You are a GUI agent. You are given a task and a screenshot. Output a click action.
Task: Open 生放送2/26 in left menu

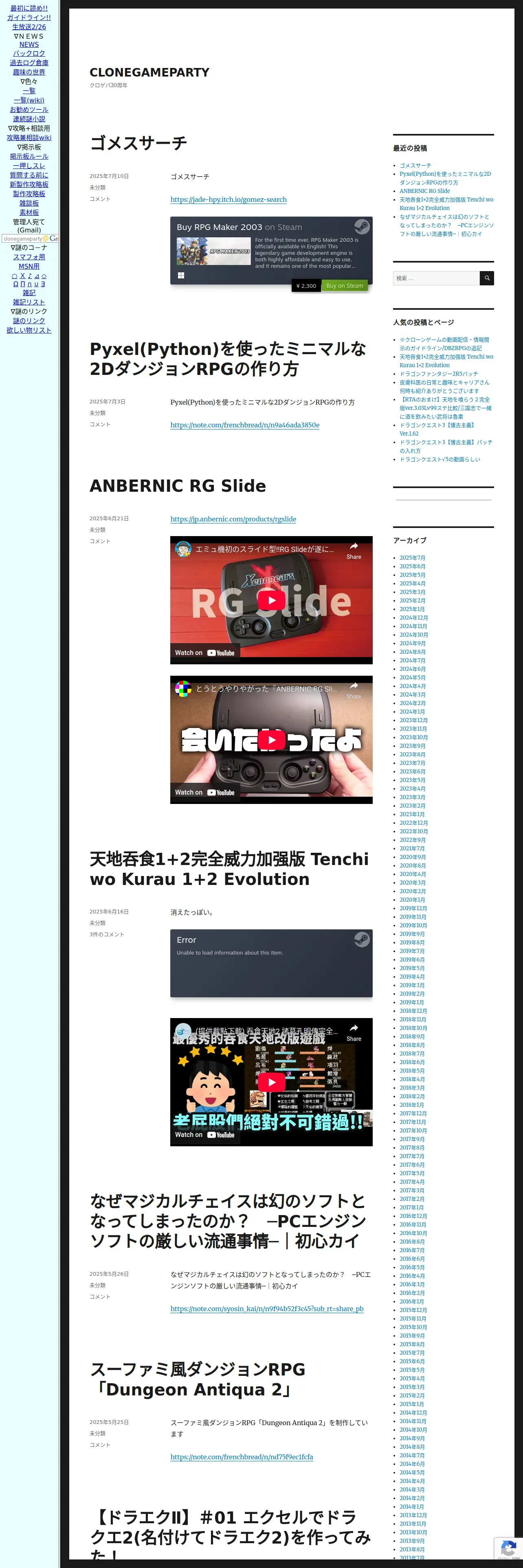click(x=29, y=27)
